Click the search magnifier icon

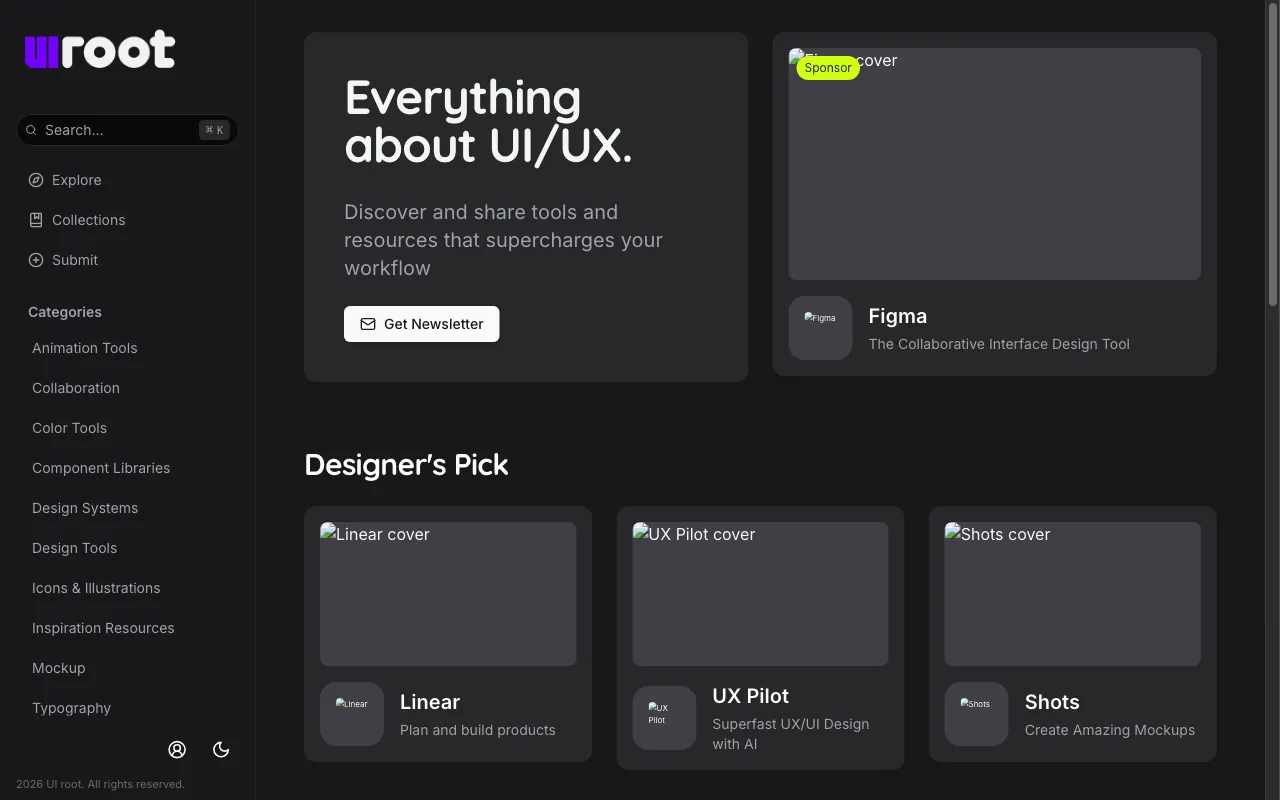pyautogui.click(x=31, y=130)
